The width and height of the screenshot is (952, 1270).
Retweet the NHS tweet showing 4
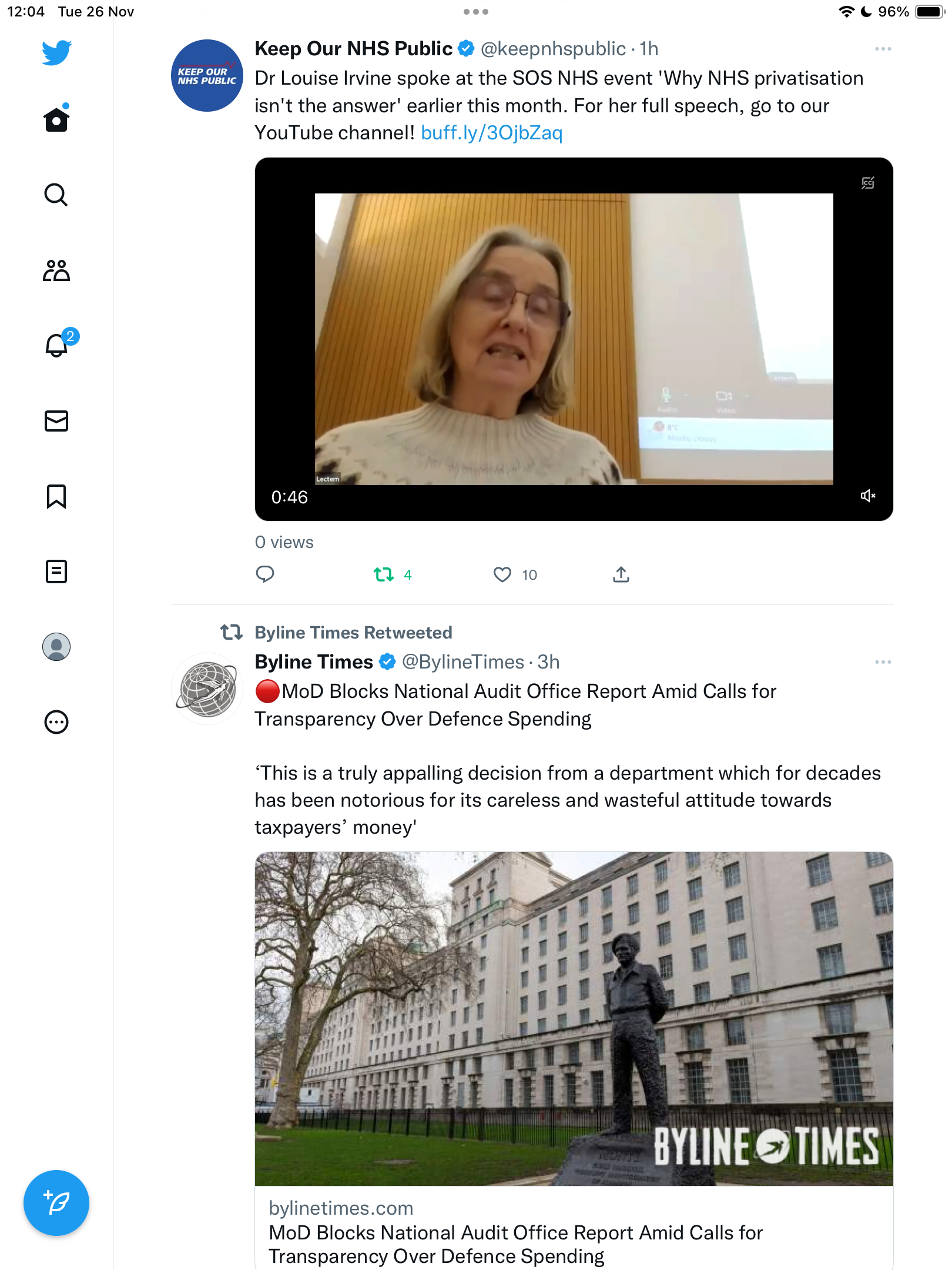(x=393, y=574)
